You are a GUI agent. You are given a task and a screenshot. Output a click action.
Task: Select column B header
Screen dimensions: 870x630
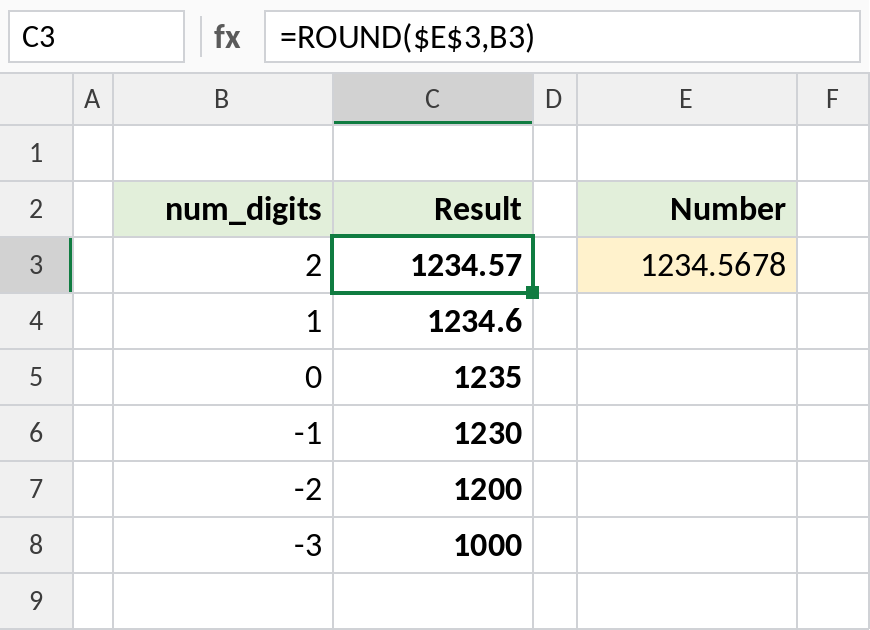[x=222, y=99]
